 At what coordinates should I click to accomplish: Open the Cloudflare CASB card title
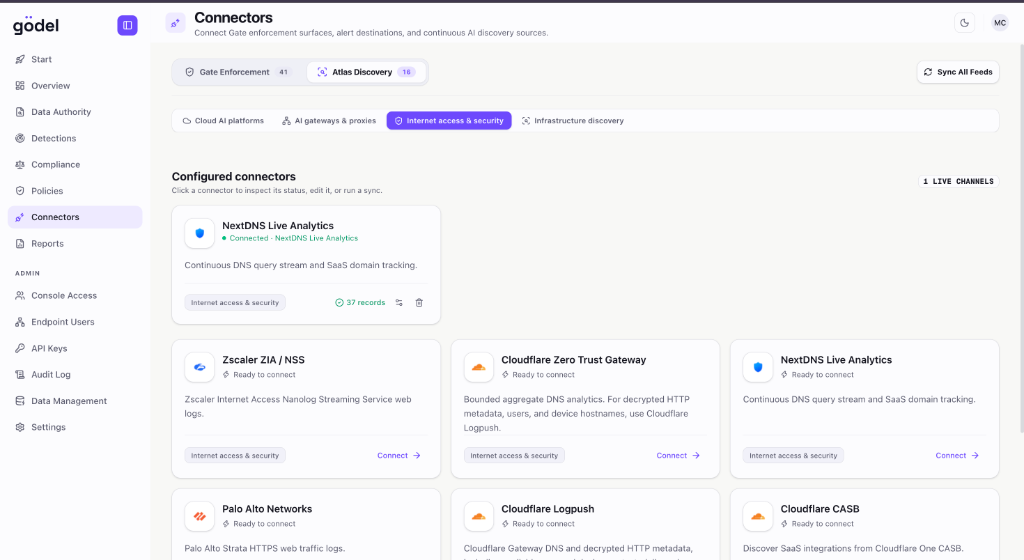coord(820,509)
